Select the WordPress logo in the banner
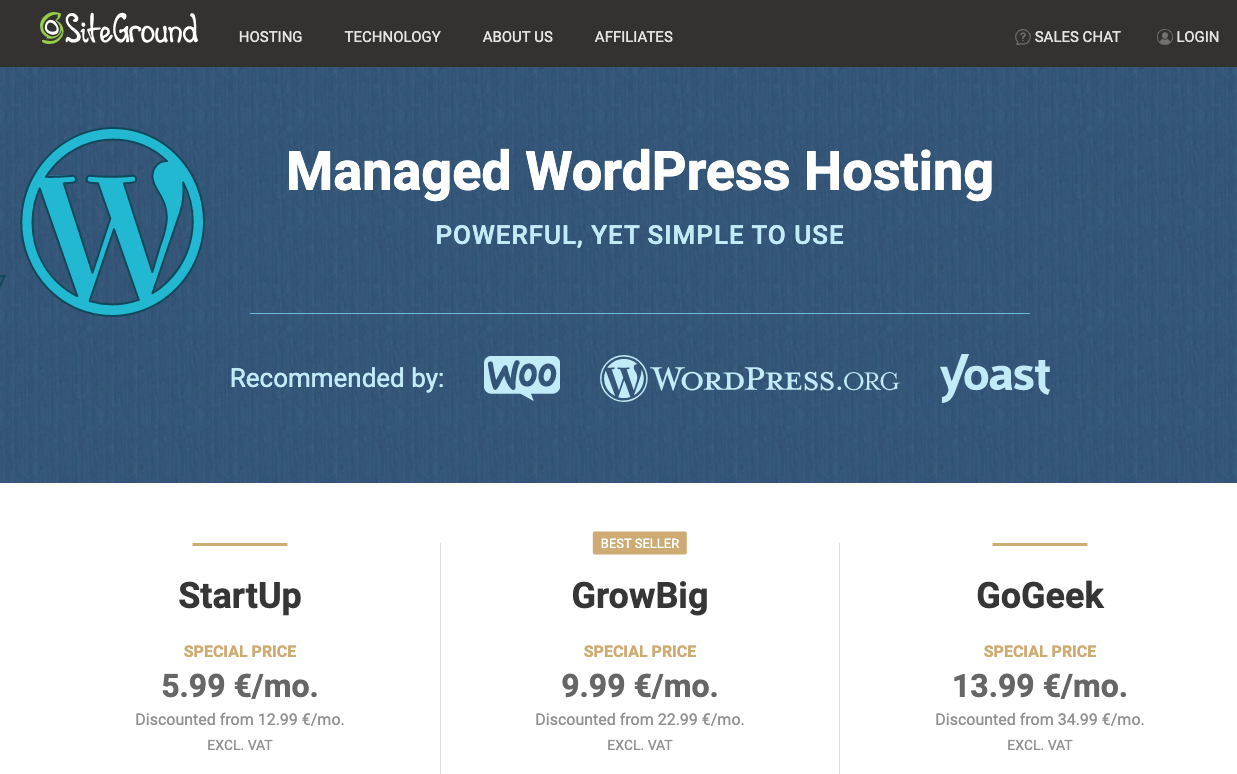 click(112, 222)
